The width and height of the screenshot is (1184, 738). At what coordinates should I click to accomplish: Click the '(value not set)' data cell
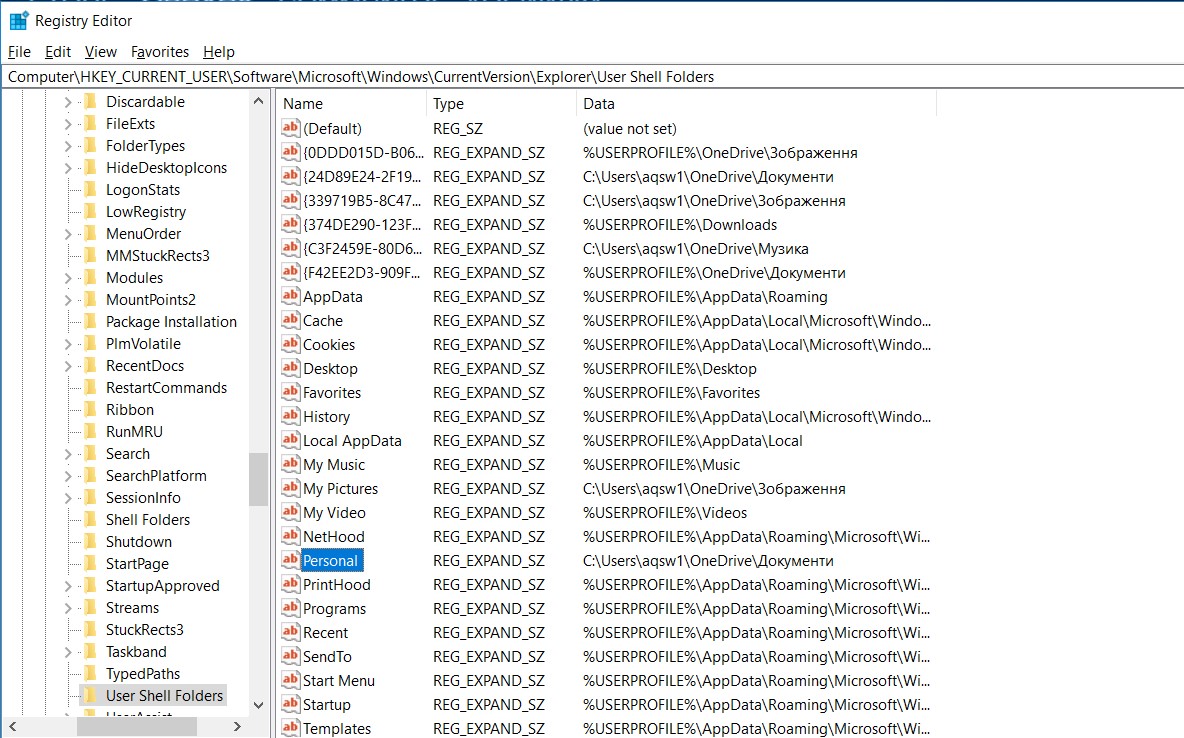pyautogui.click(x=630, y=128)
